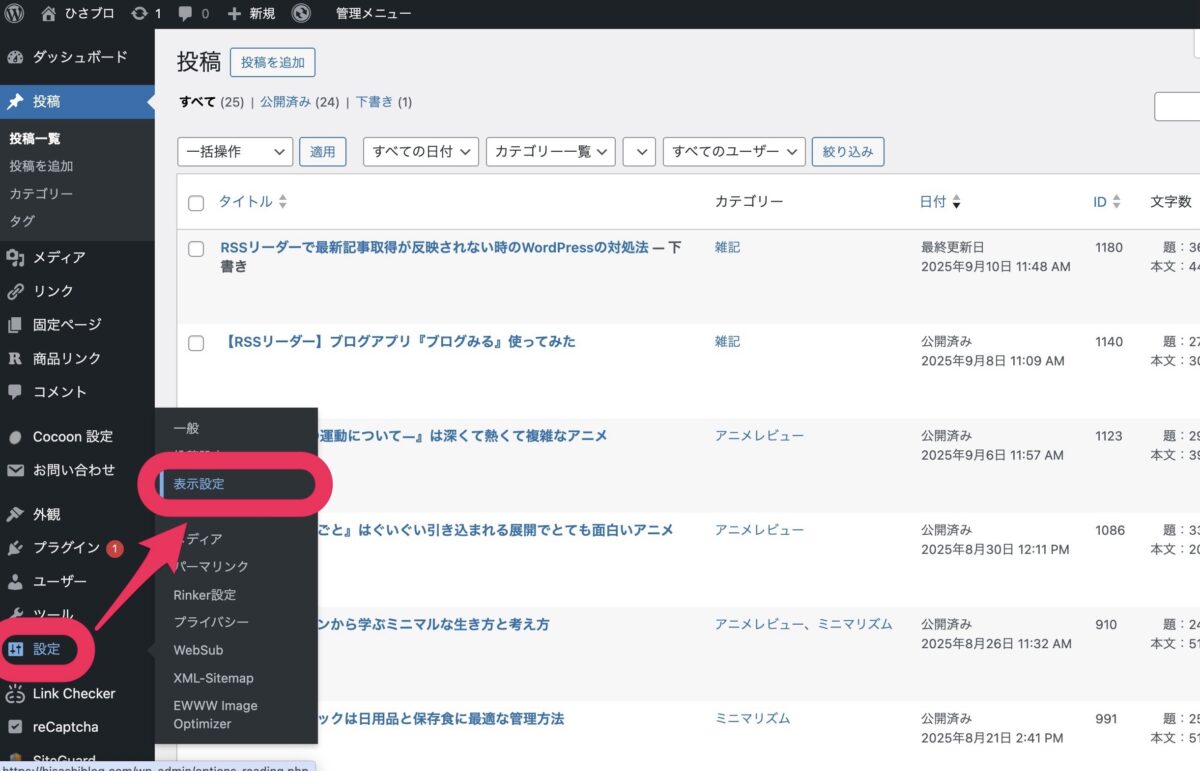Check the box for RSSリーダーで最新記事取得 post

point(196,249)
